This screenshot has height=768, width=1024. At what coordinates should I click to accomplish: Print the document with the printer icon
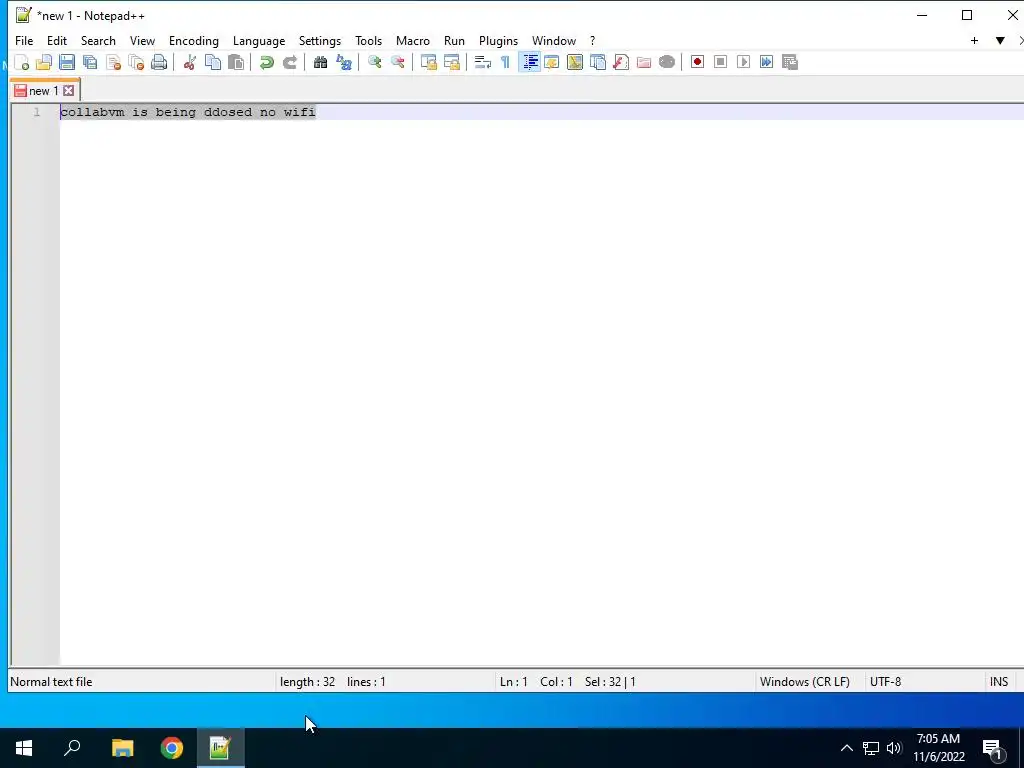tap(159, 62)
